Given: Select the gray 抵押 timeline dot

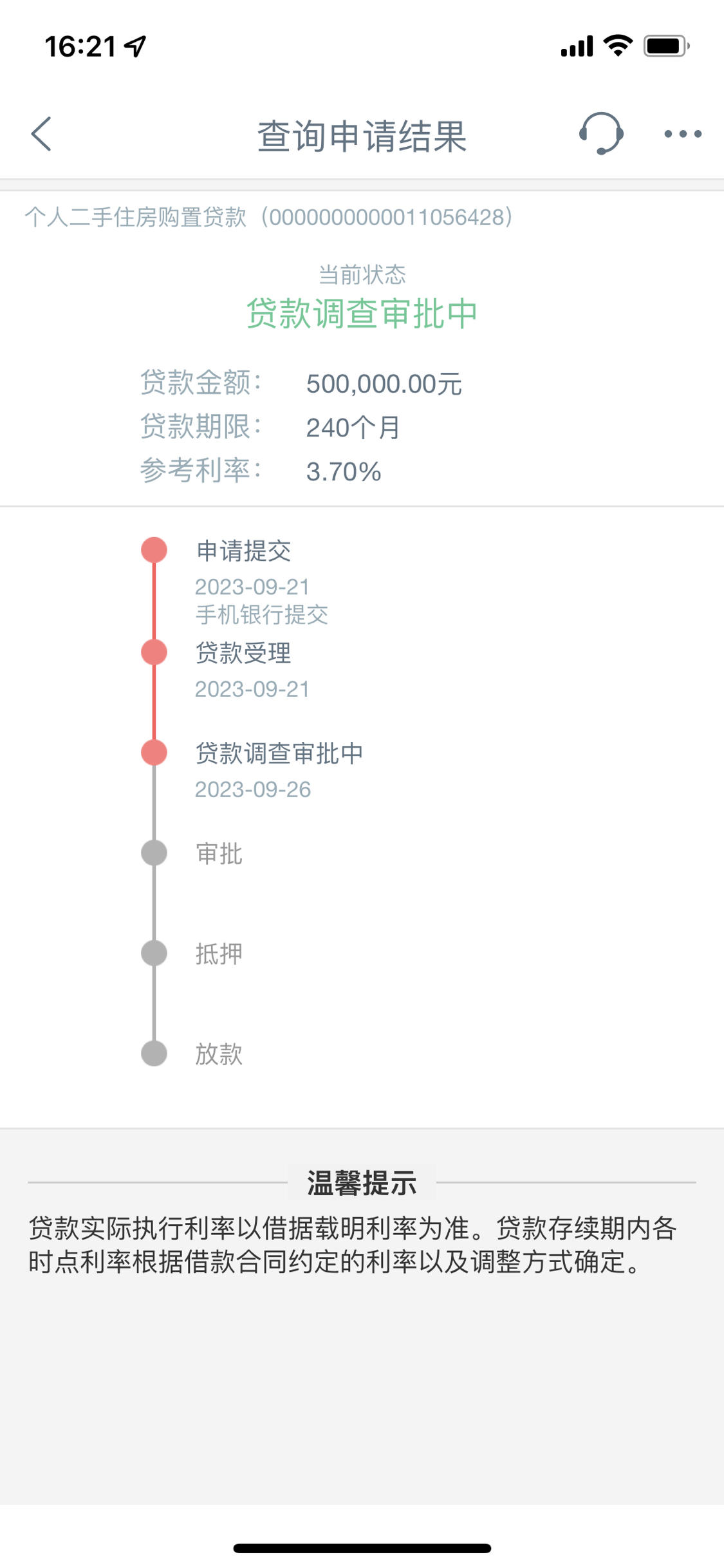Looking at the screenshot, I should 154,954.
